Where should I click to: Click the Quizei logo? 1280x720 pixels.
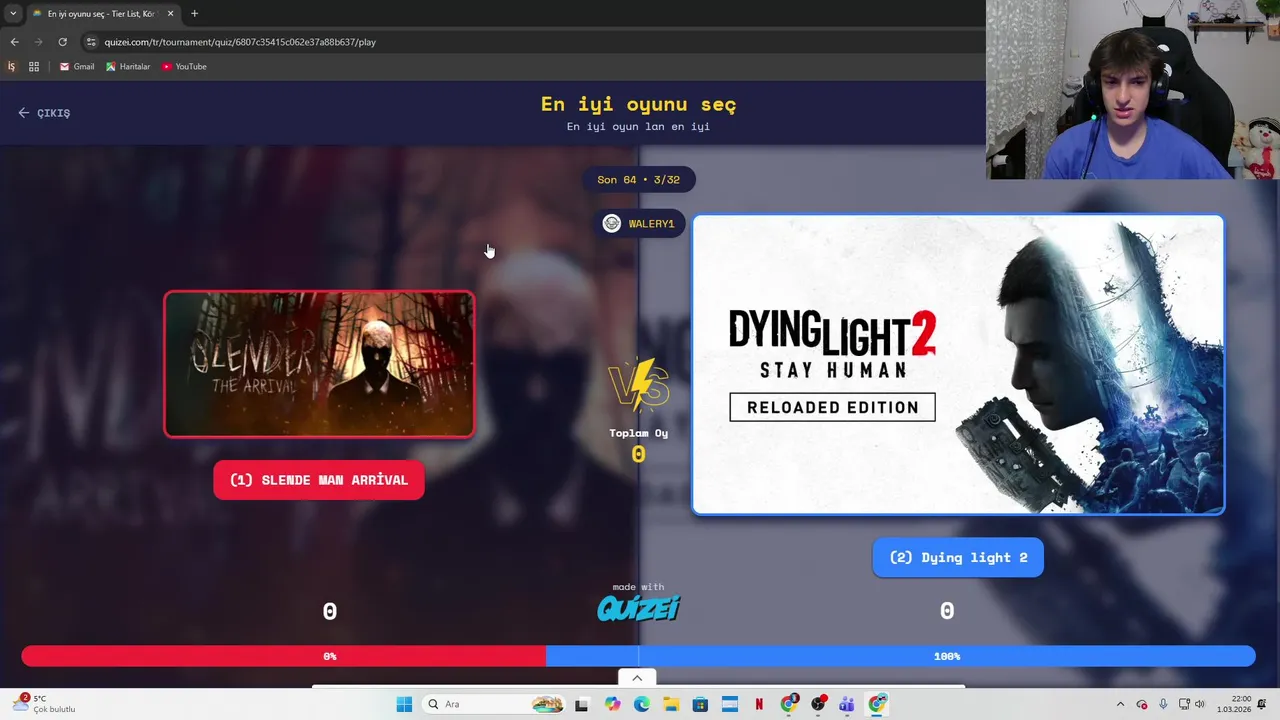point(638,607)
